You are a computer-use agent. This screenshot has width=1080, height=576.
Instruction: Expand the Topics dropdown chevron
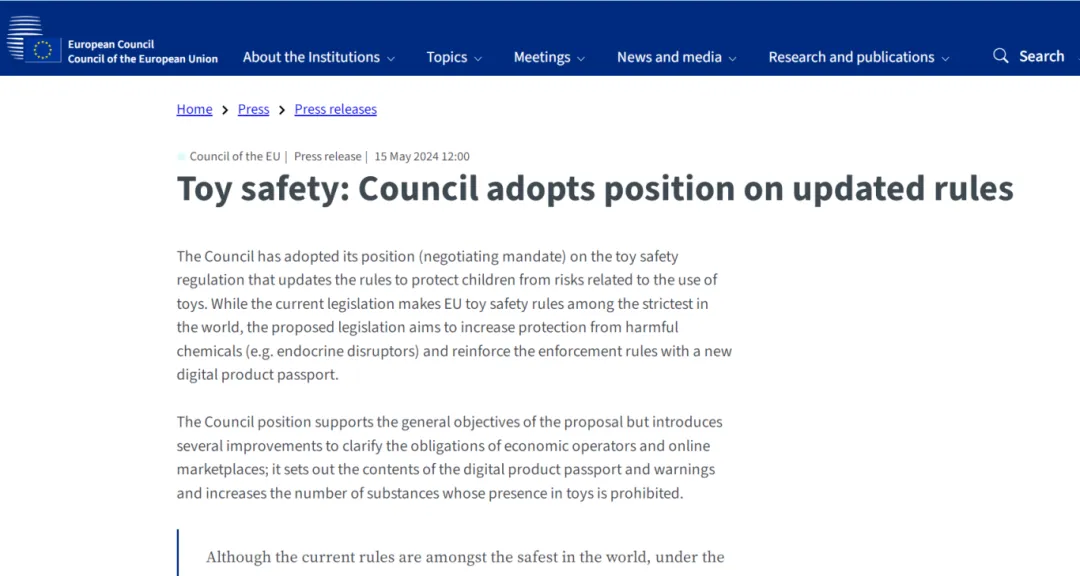pyautogui.click(x=478, y=59)
